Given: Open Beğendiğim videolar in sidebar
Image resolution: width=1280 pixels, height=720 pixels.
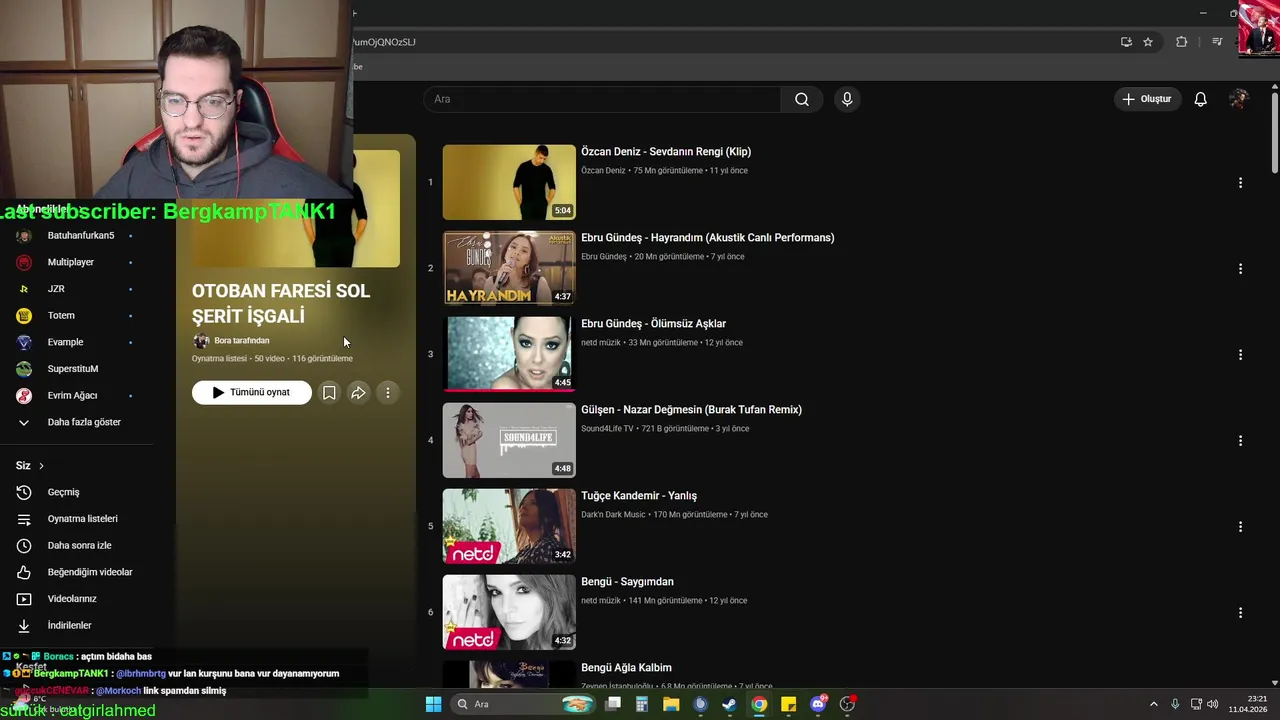Looking at the screenshot, I should tap(88, 572).
